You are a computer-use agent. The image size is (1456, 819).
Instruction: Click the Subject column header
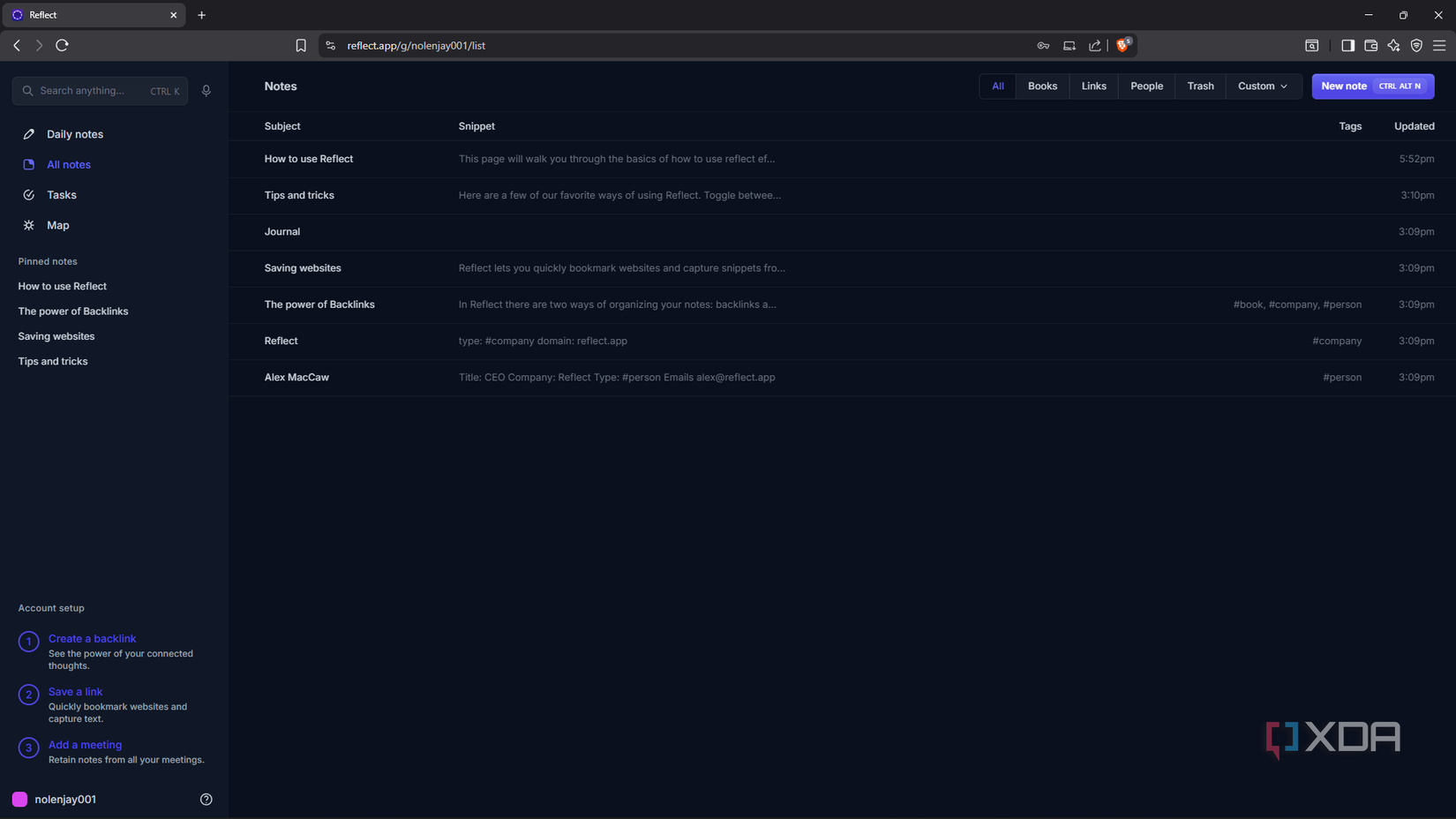tap(282, 126)
